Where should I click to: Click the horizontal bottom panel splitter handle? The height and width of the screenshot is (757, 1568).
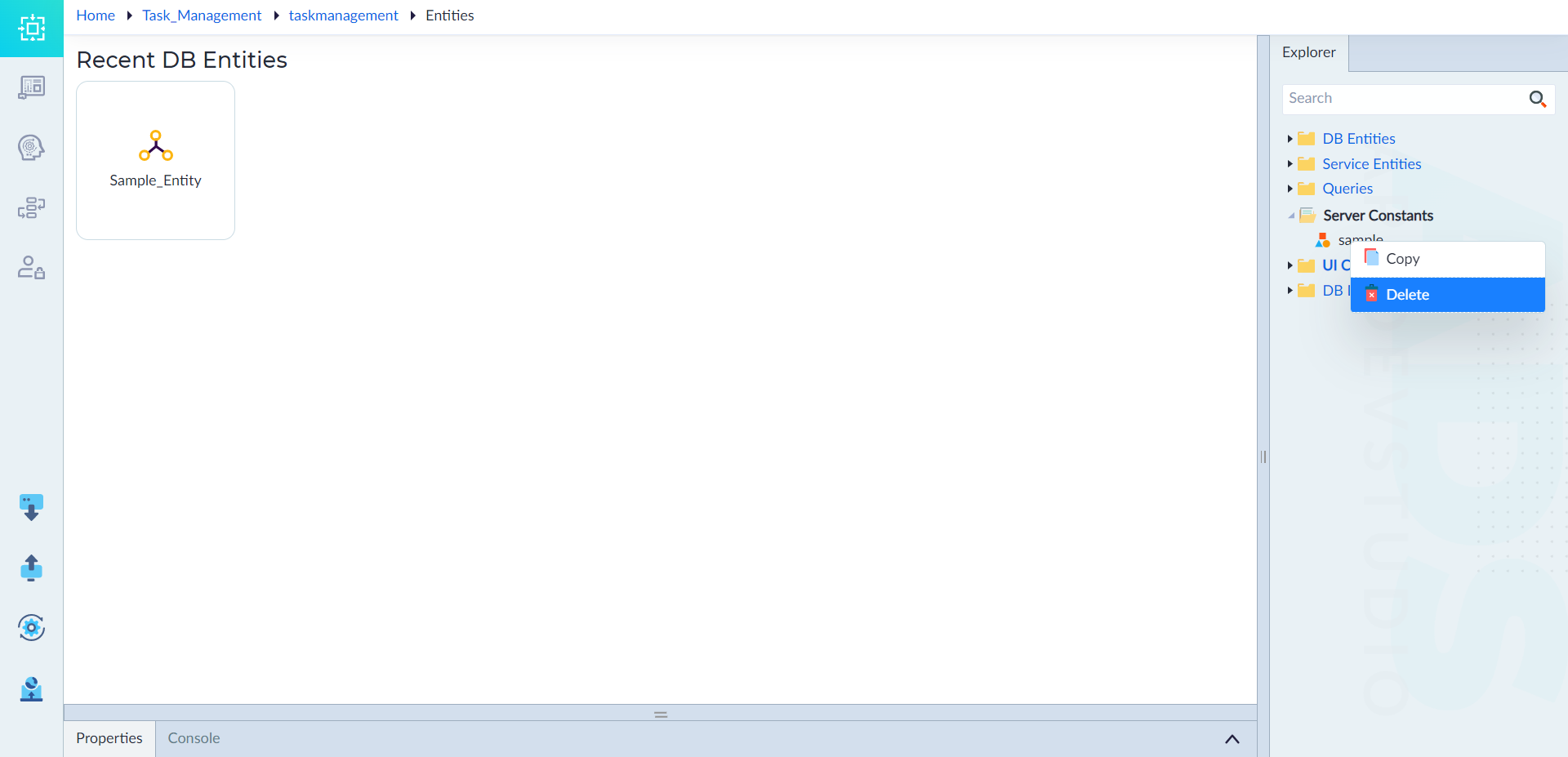[x=661, y=714]
